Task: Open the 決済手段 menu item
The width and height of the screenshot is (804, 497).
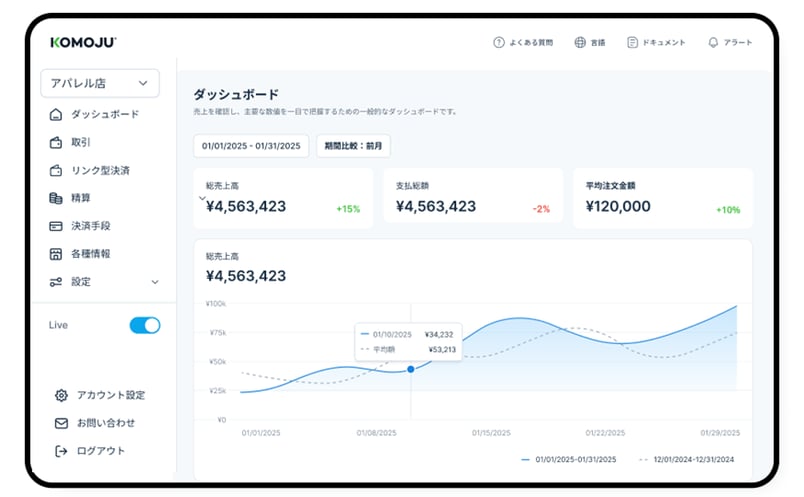Action: [x=90, y=226]
